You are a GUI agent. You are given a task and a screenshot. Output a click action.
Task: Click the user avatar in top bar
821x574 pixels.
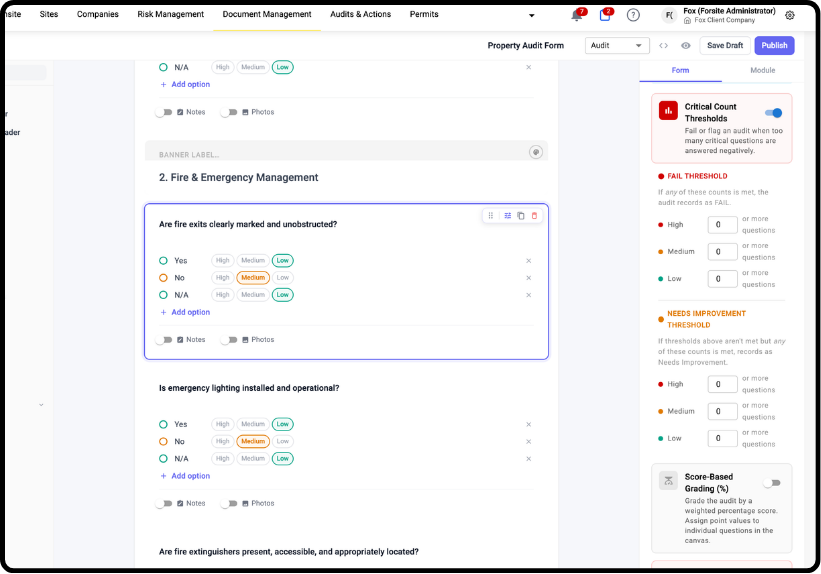pos(669,15)
